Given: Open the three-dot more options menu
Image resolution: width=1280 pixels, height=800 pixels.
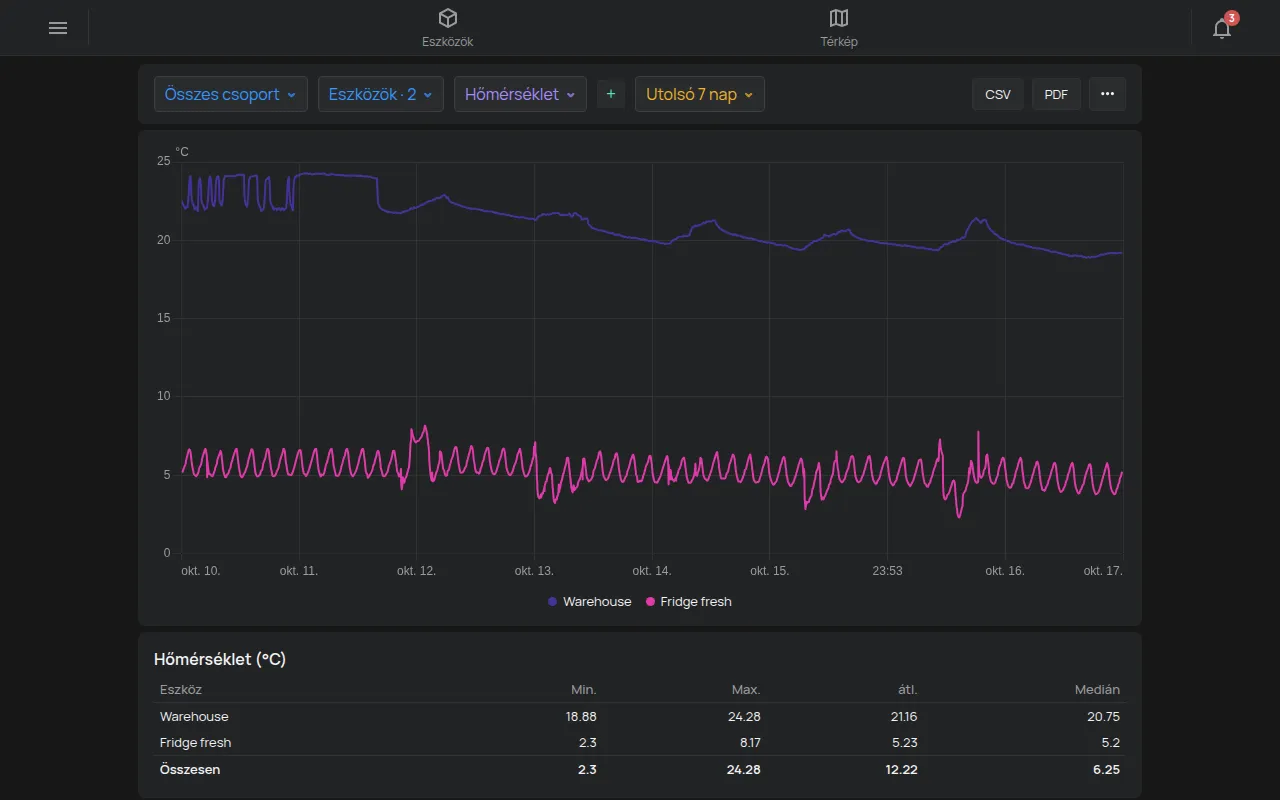Looking at the screenshot, I should (1107, 94).
